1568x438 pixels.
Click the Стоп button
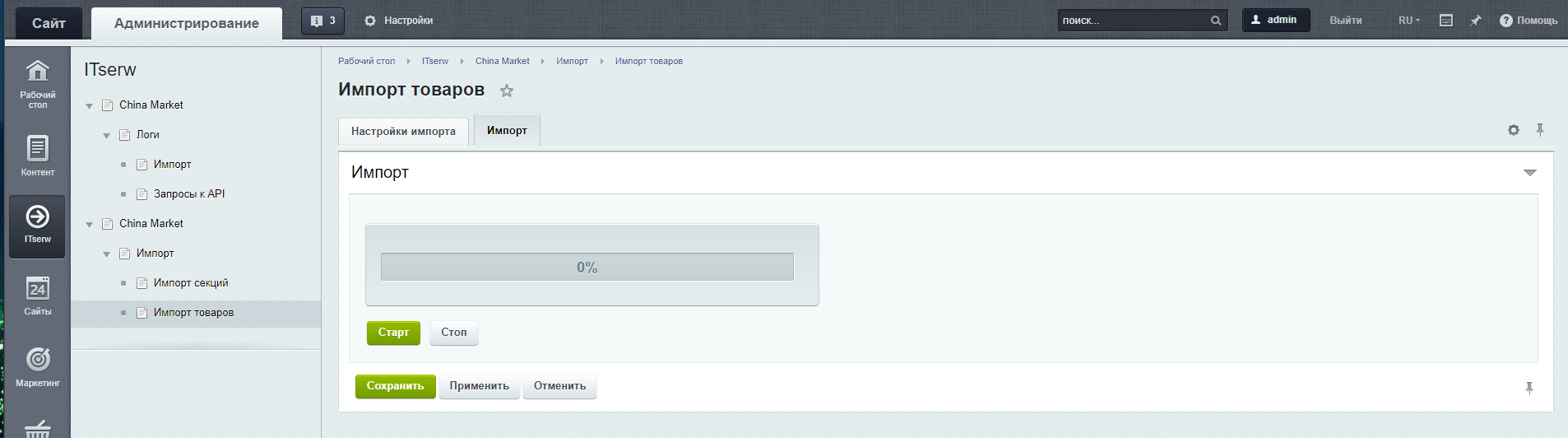point(453,333)
